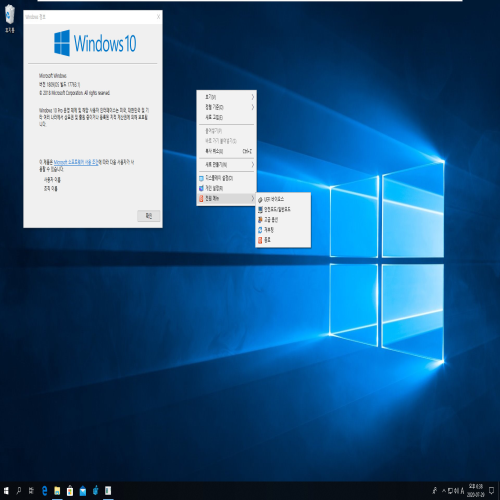Open taskbar search magnifier
Screen dimensions: 500x500
pos(19,491)
